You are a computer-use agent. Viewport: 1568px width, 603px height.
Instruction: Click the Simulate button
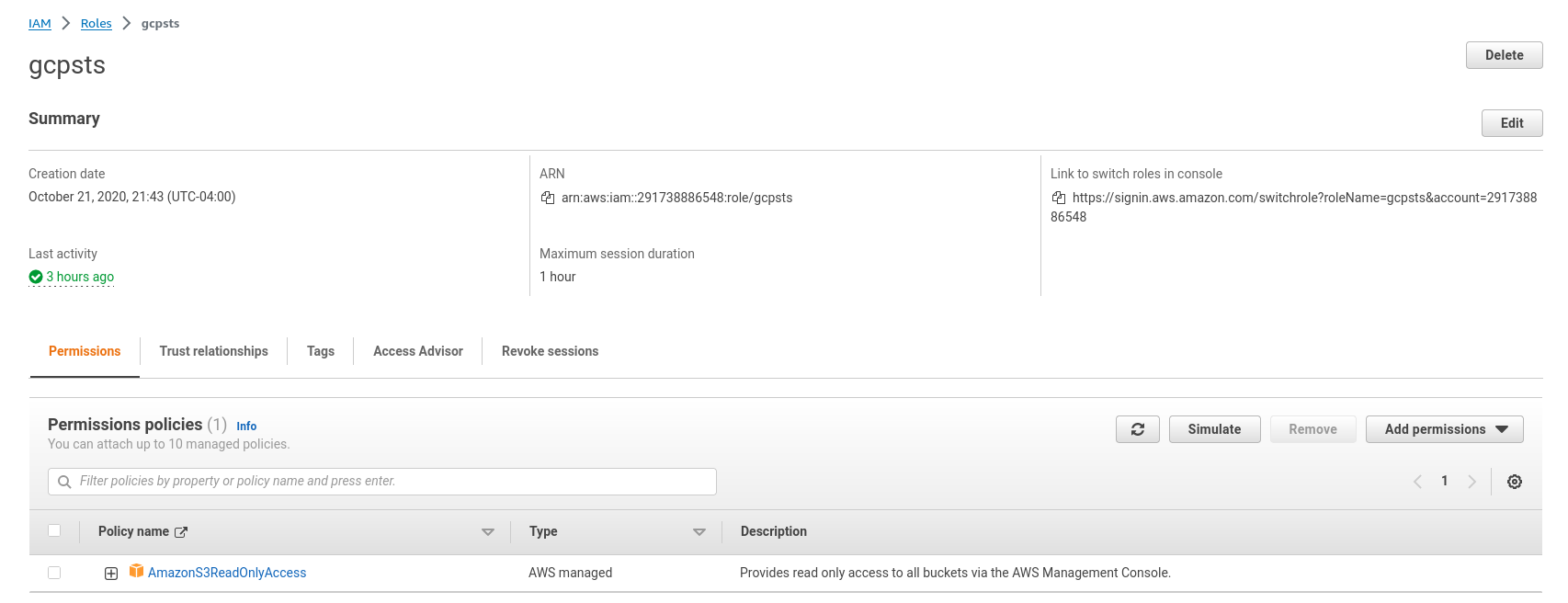(1214, 429)
